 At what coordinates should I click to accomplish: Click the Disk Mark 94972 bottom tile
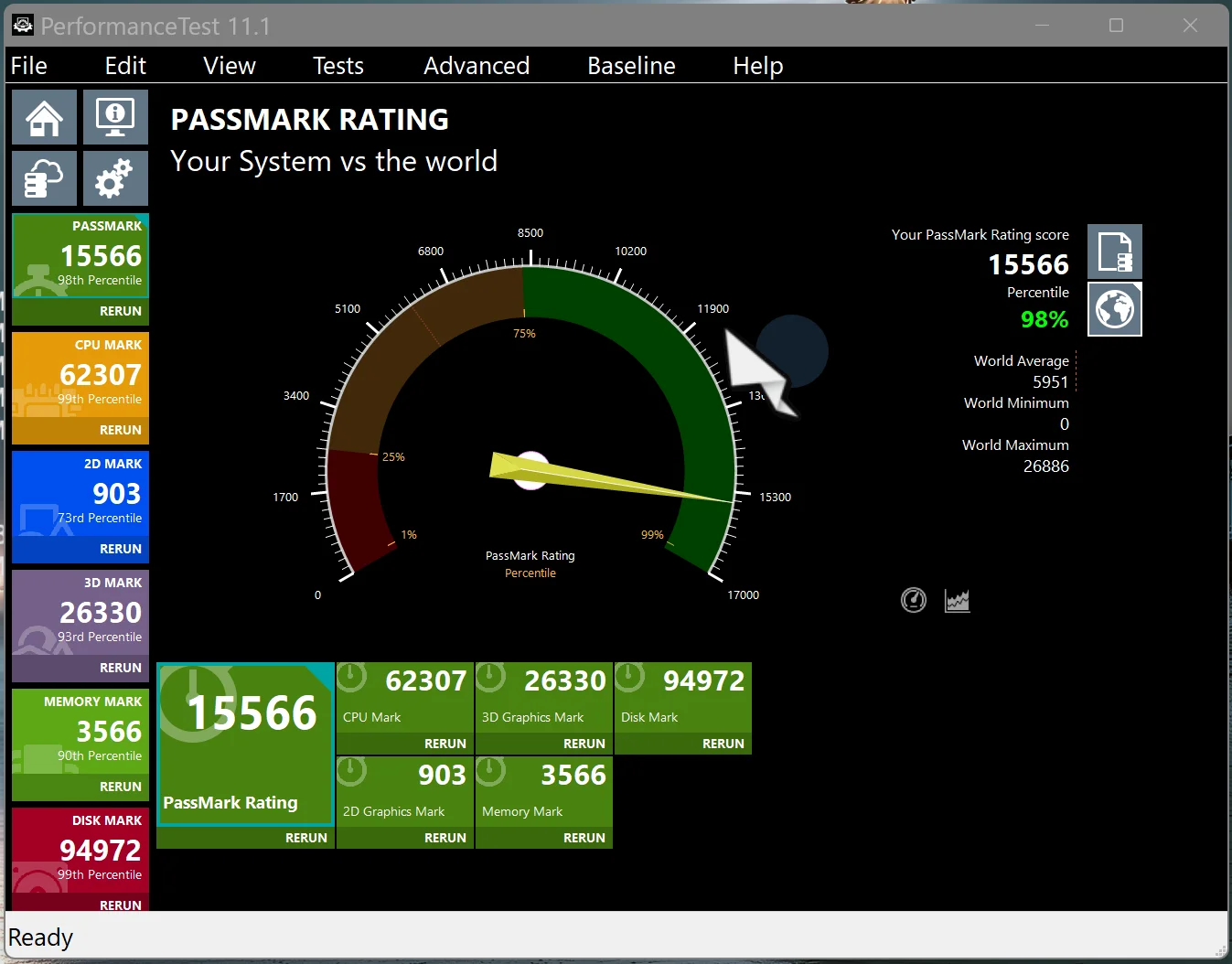683,697
